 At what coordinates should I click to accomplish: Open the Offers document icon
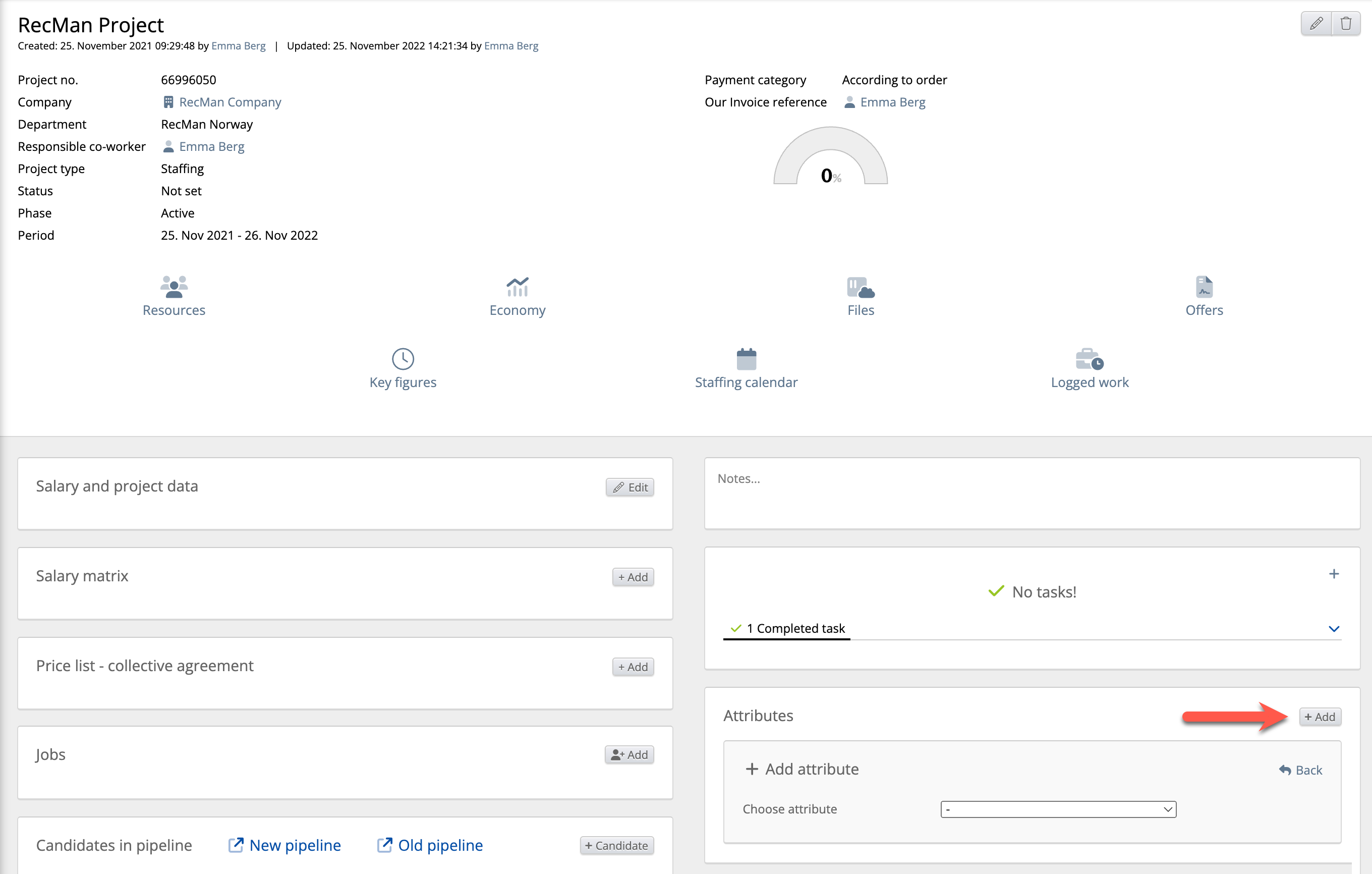click(1204, 287)
